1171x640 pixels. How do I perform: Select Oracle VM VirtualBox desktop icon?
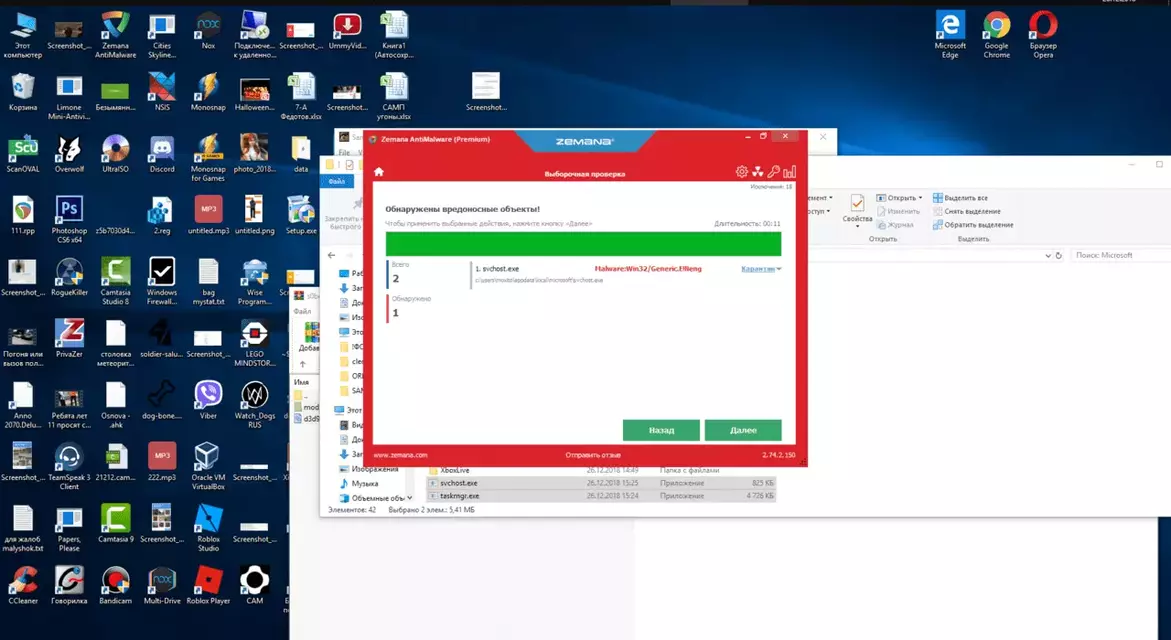[208, 467]
